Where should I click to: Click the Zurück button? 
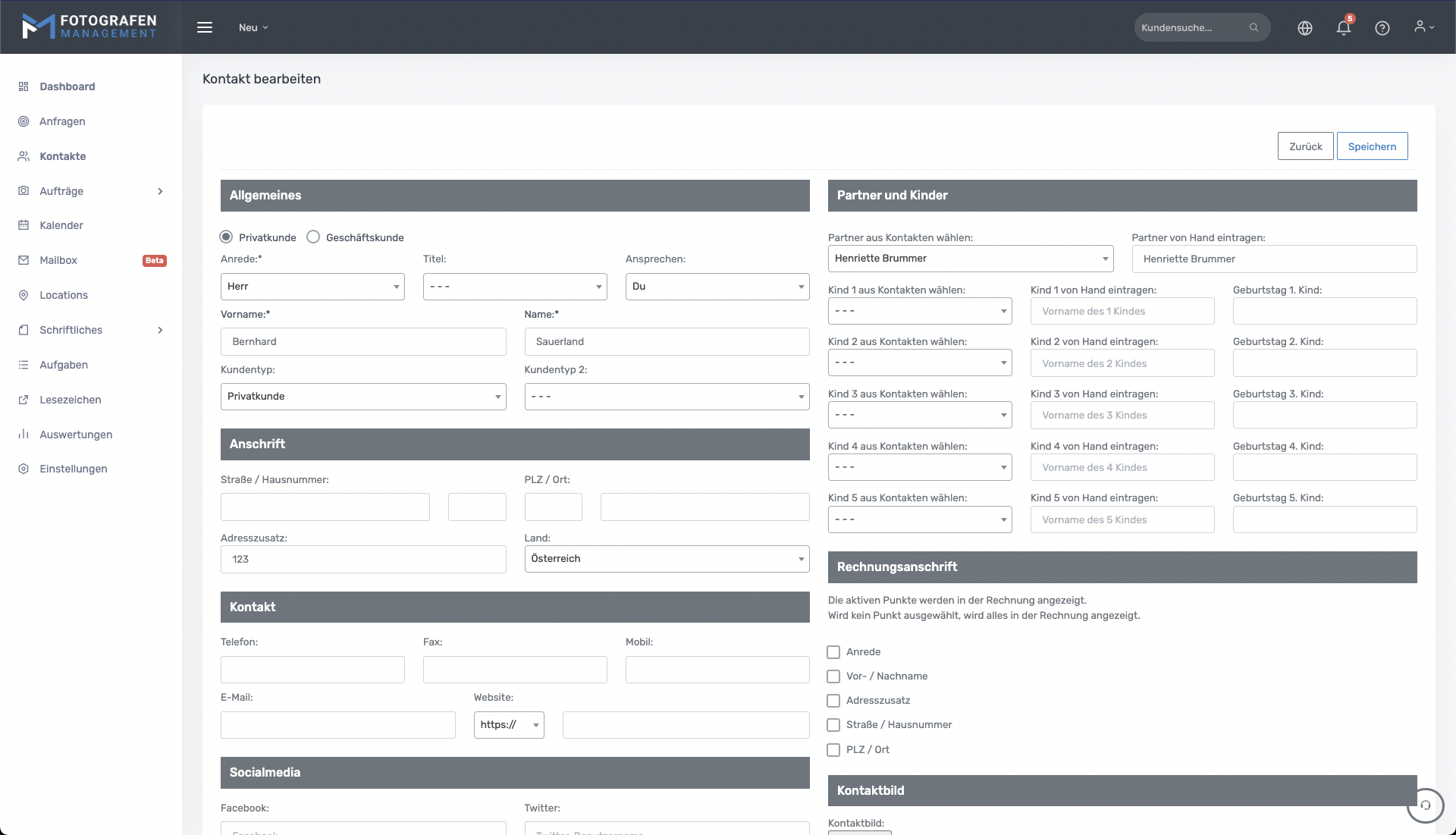1305,146
